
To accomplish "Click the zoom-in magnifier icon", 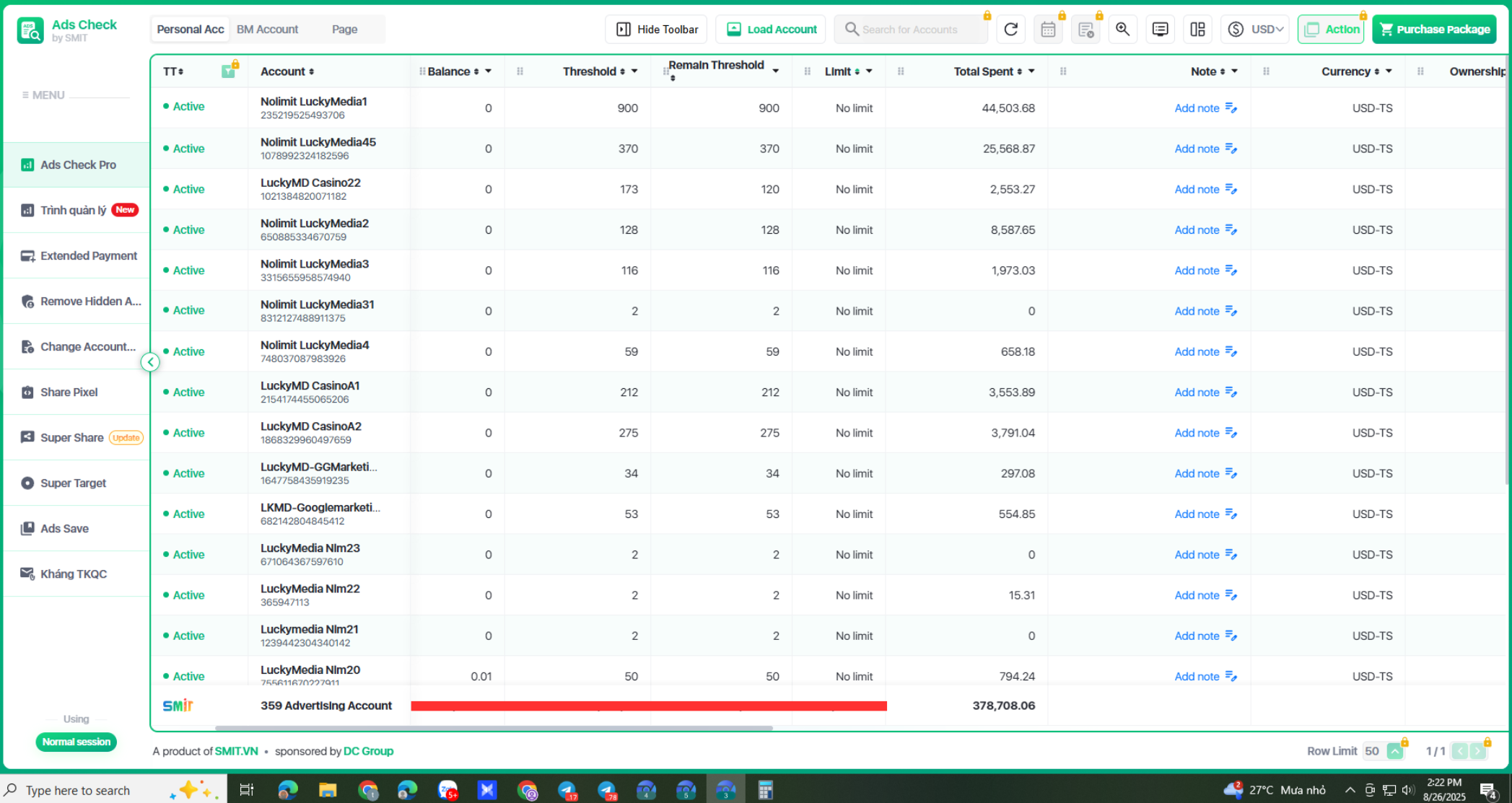I will [1123, 30].
